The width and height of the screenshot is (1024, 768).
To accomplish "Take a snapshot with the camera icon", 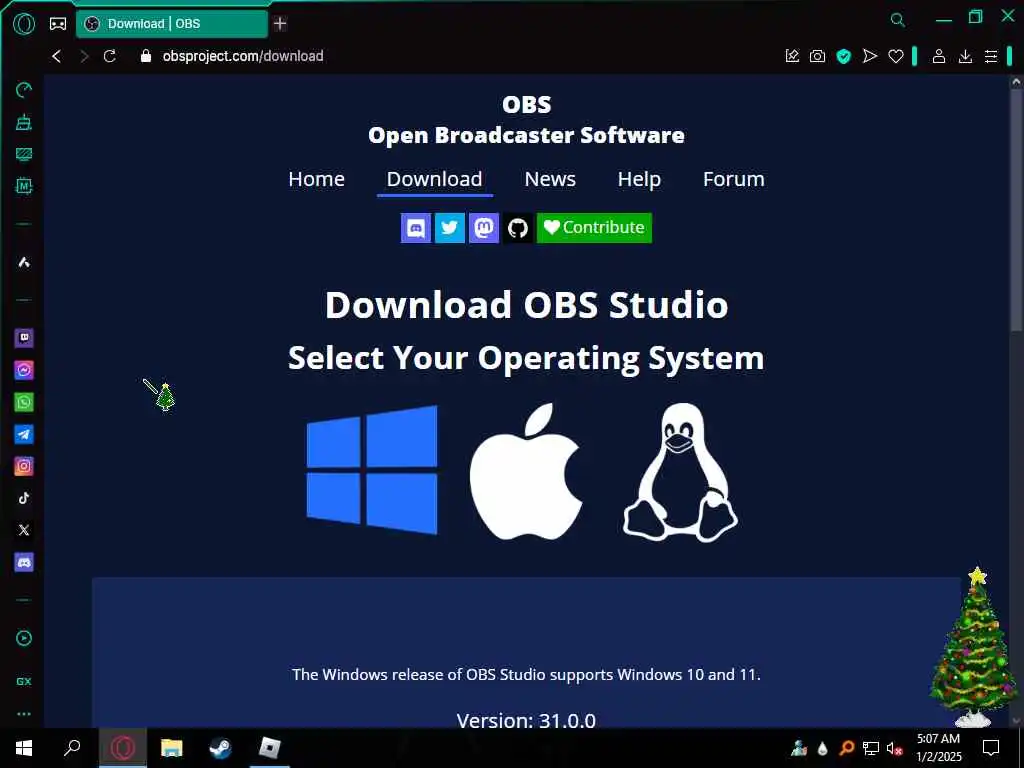I will click(818, 56).
